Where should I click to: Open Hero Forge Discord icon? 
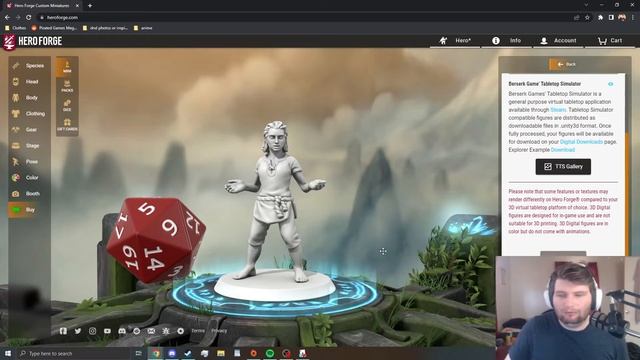122,331
